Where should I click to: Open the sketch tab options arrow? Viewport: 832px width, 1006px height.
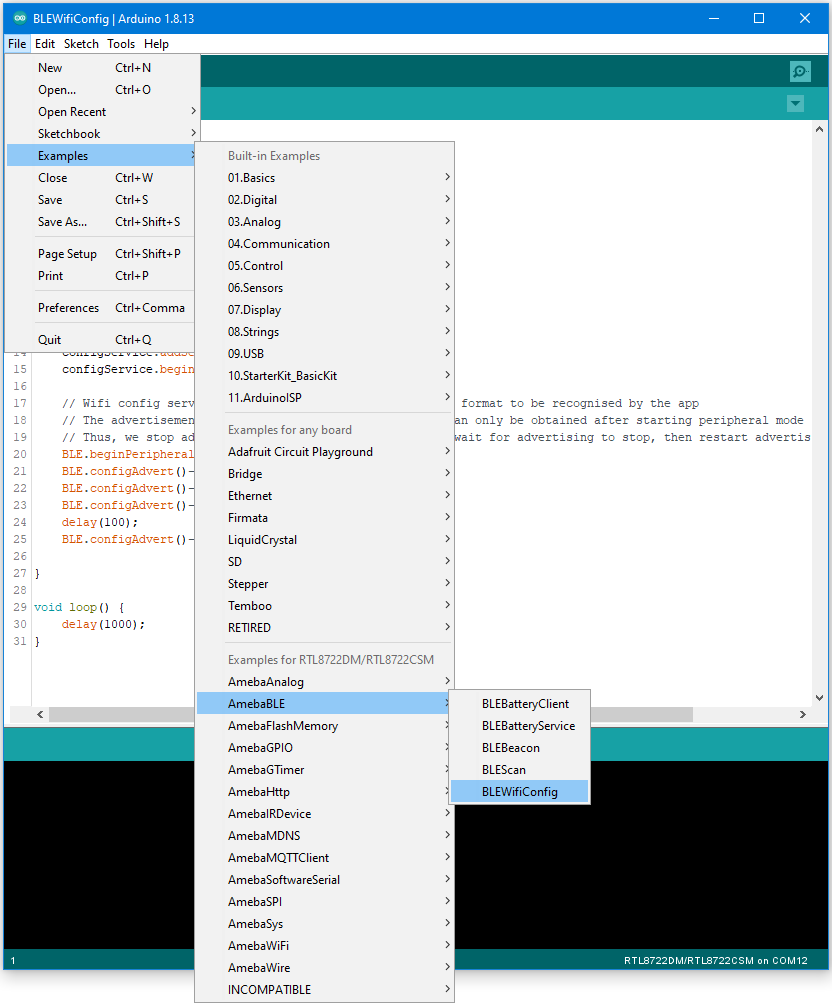tap(795, 103)
